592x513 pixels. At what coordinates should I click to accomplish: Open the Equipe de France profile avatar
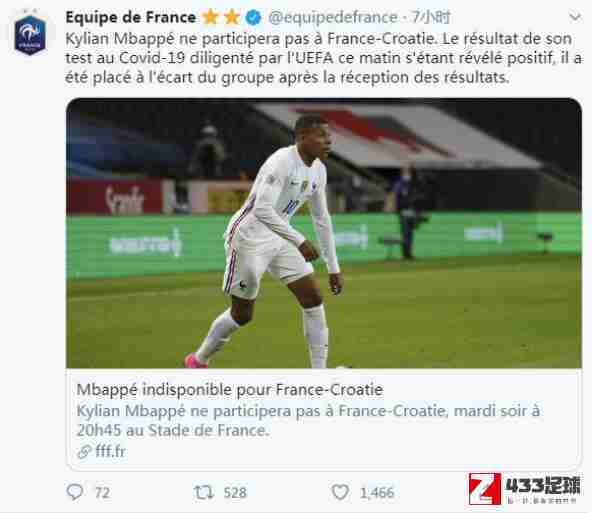coord(30,35)
